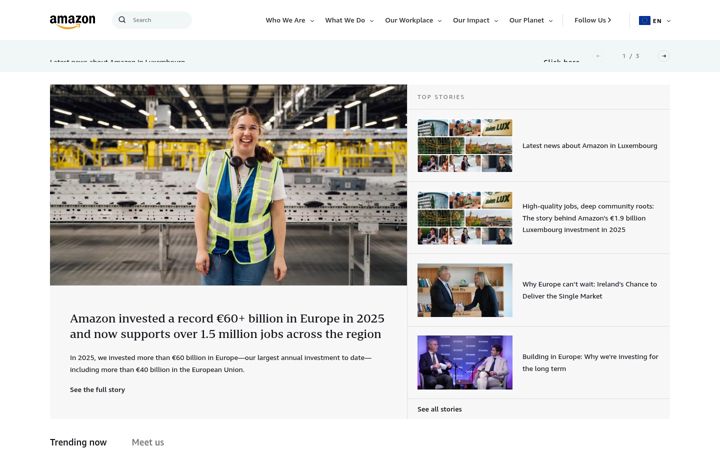
Task: Open the €1.9 billion Luxembourg investment story
Action: click(x=588, y=218)
